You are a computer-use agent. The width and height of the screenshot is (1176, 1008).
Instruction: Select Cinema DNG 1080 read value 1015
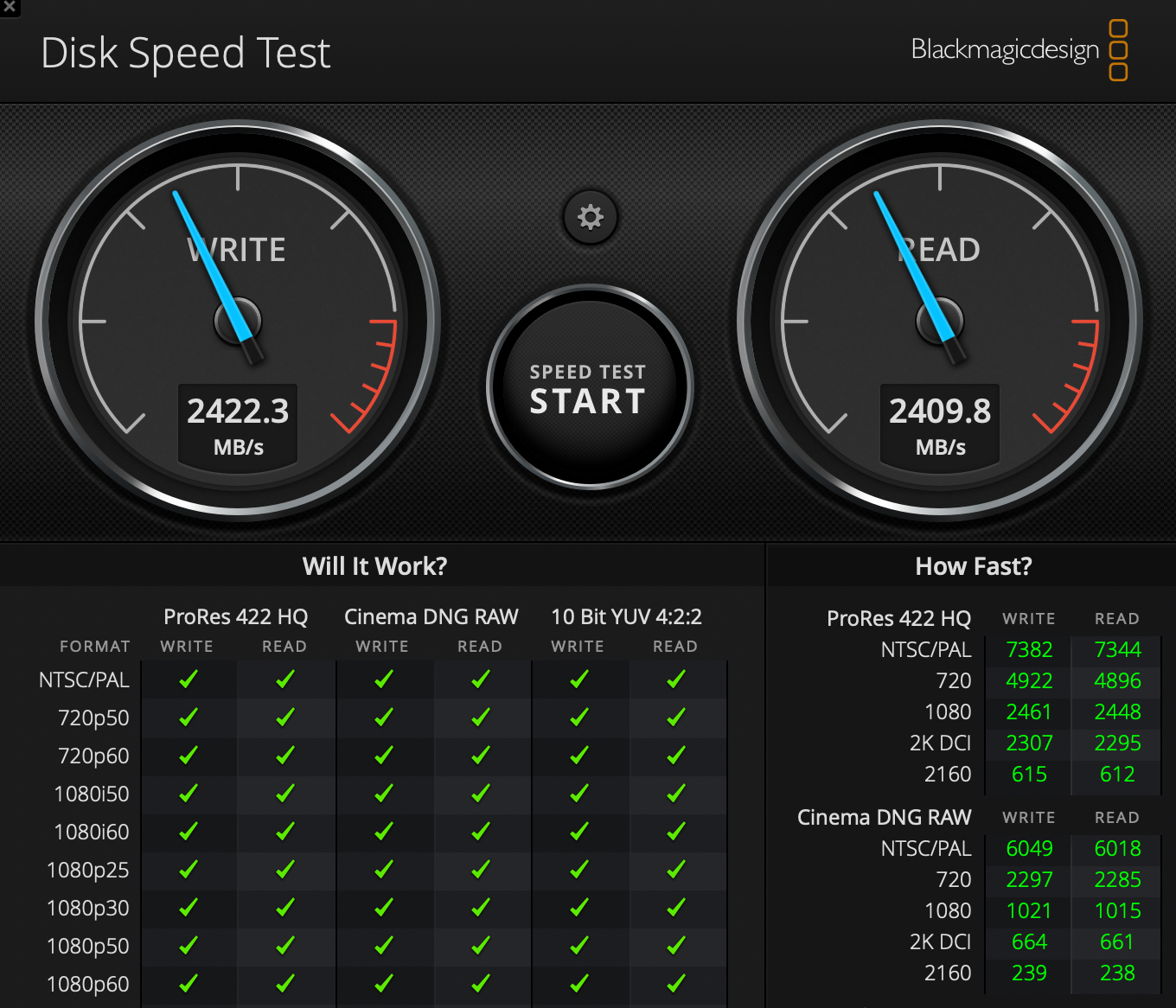point(1117,910)
